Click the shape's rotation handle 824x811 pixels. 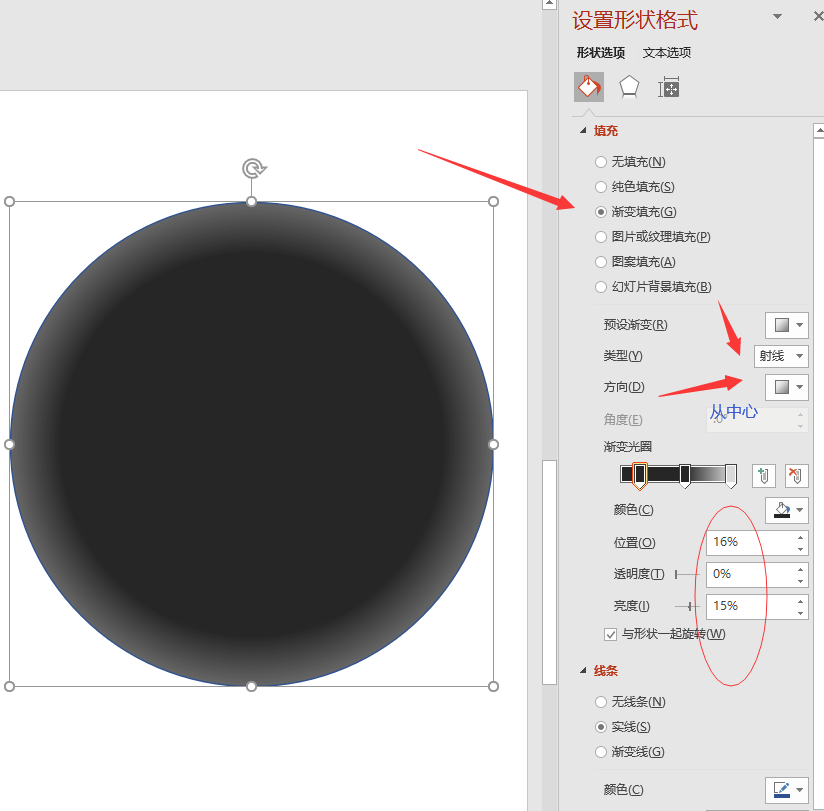tap(254, 169)
